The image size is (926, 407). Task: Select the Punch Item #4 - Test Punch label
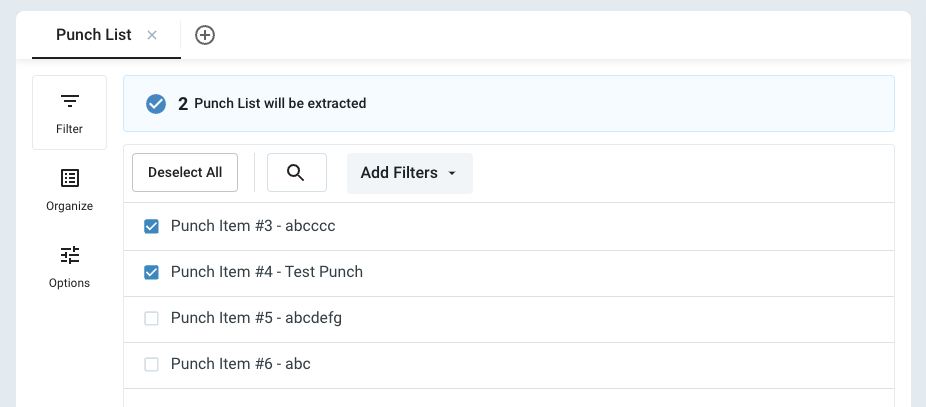pyautogui.click(x=267, y=272)
